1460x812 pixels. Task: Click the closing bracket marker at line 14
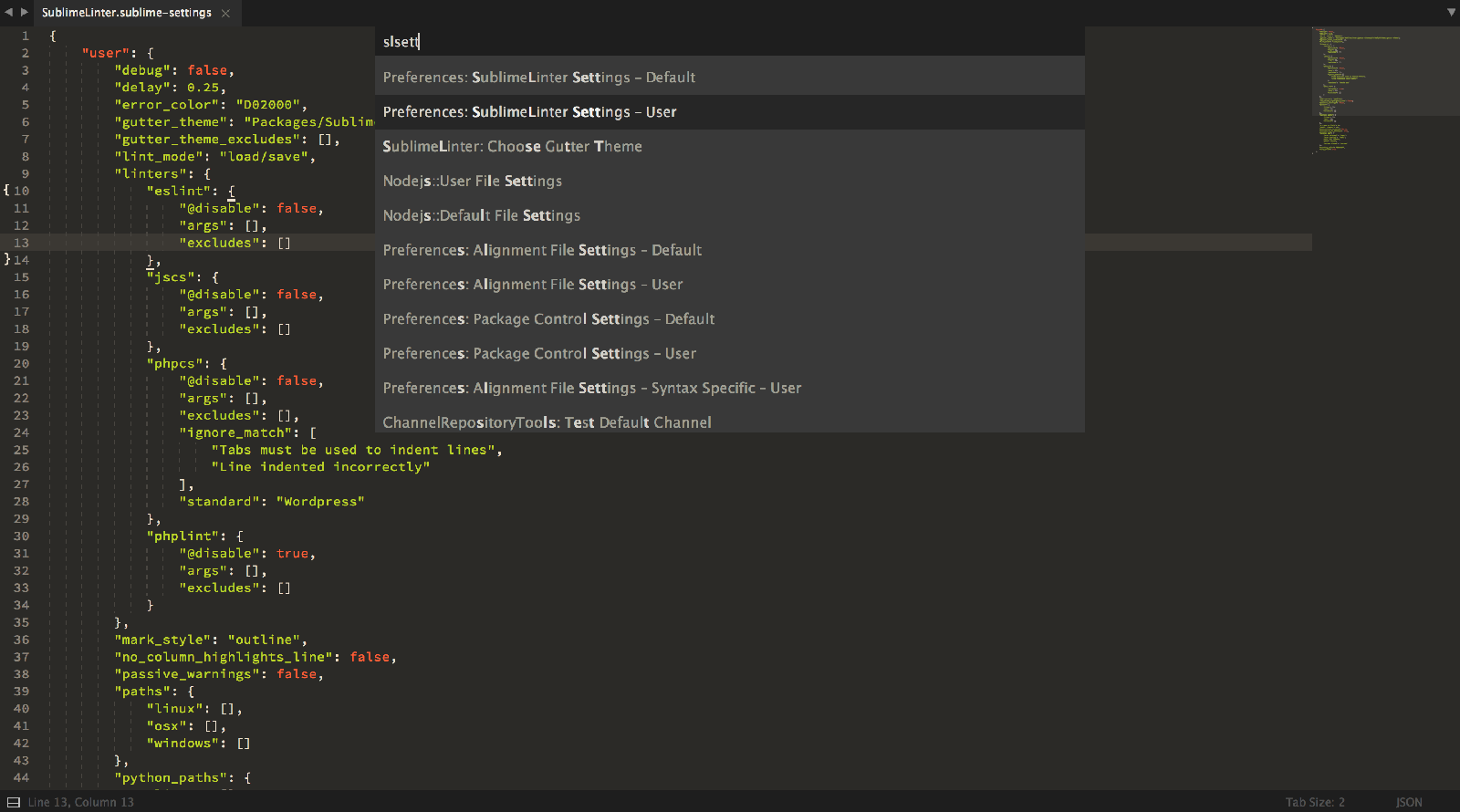tap(6, 260)
